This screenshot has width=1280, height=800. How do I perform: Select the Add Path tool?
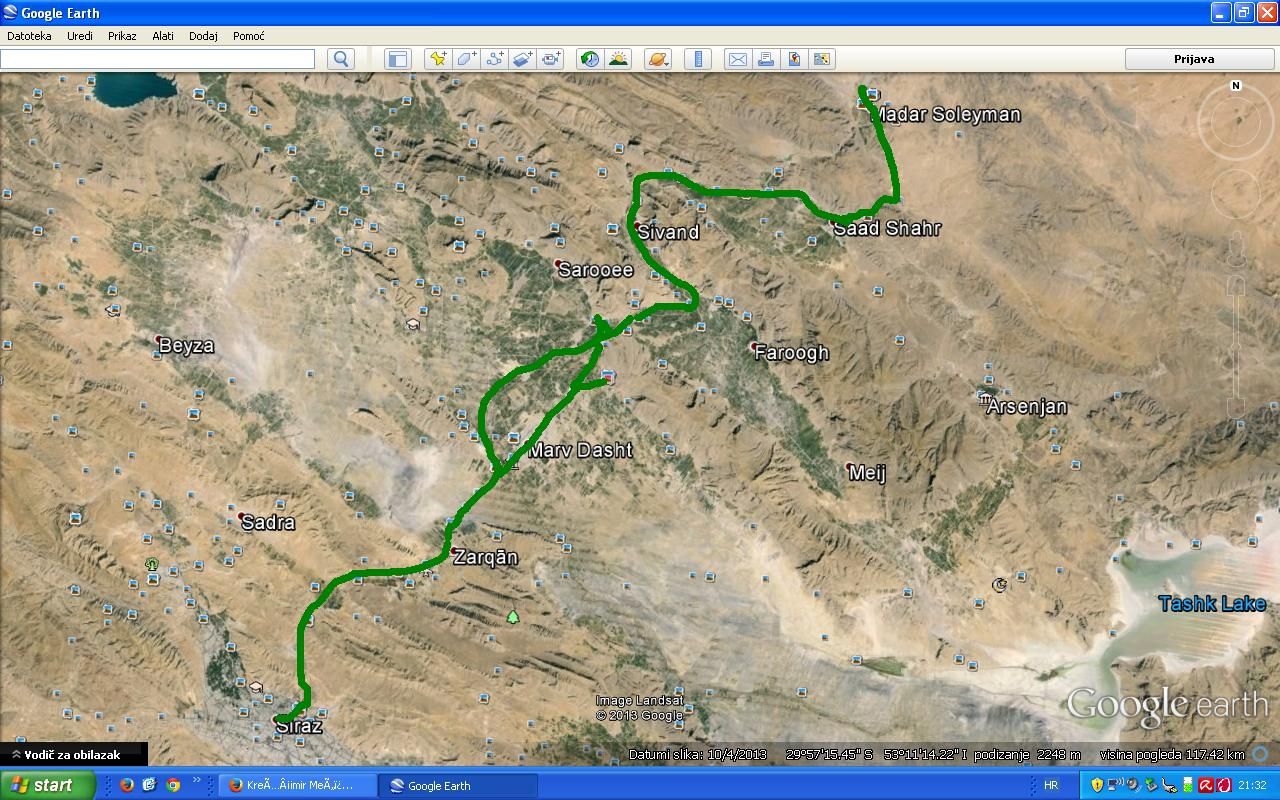(495, 59)
